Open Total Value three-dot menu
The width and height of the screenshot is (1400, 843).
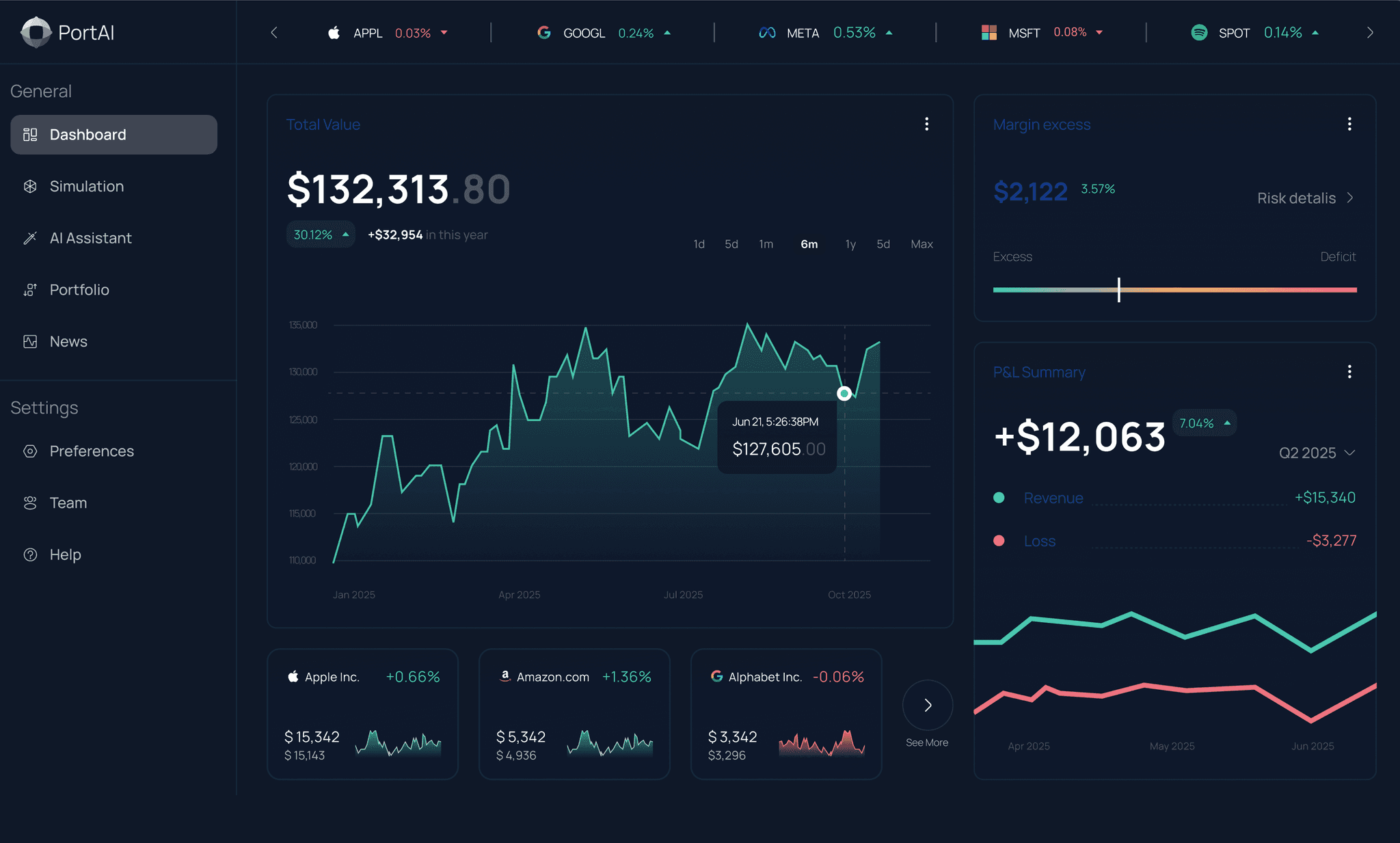[926, 124]
